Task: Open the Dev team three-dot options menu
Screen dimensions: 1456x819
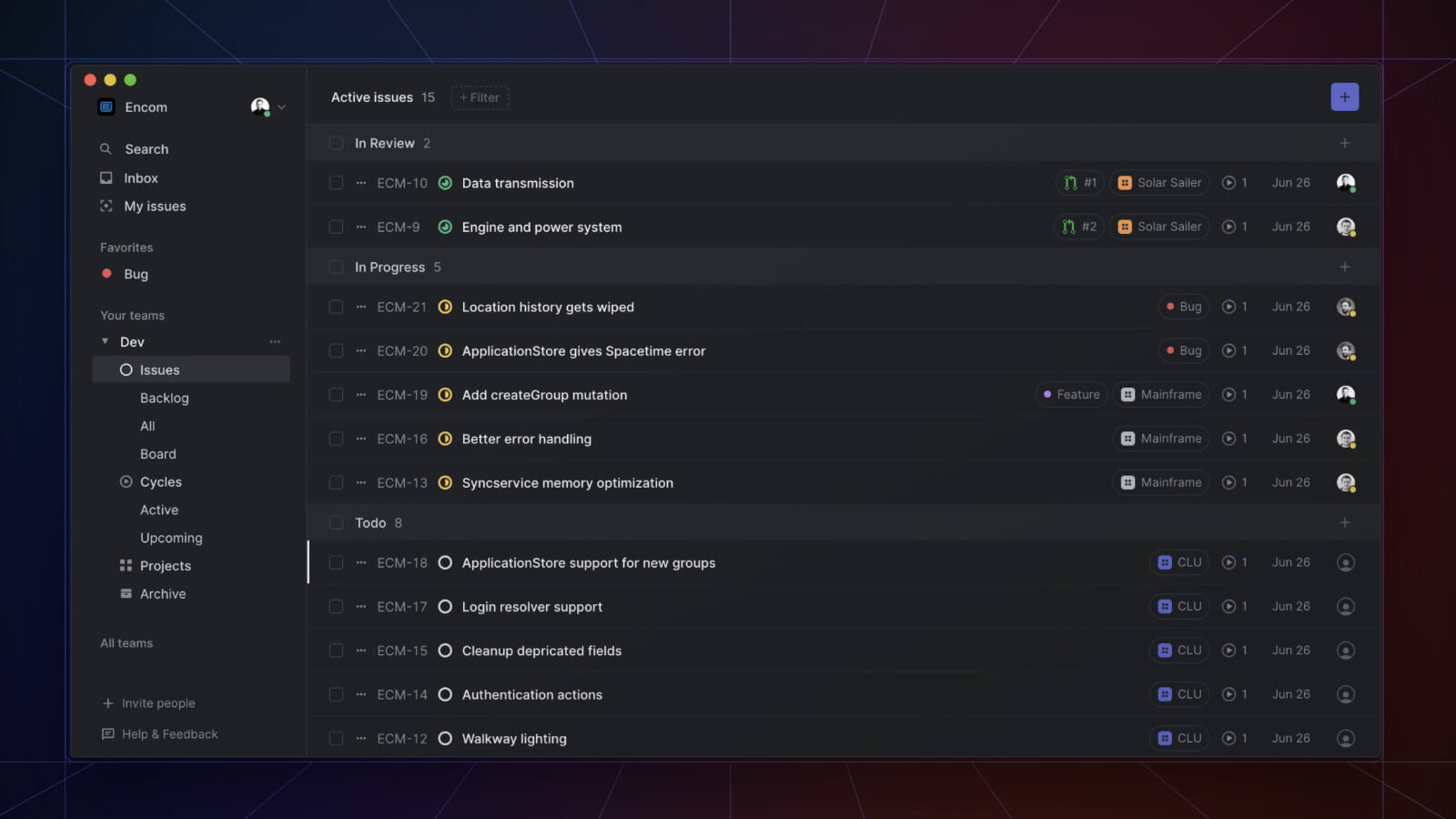Action: pyautogui.click(x=275, y=342)
